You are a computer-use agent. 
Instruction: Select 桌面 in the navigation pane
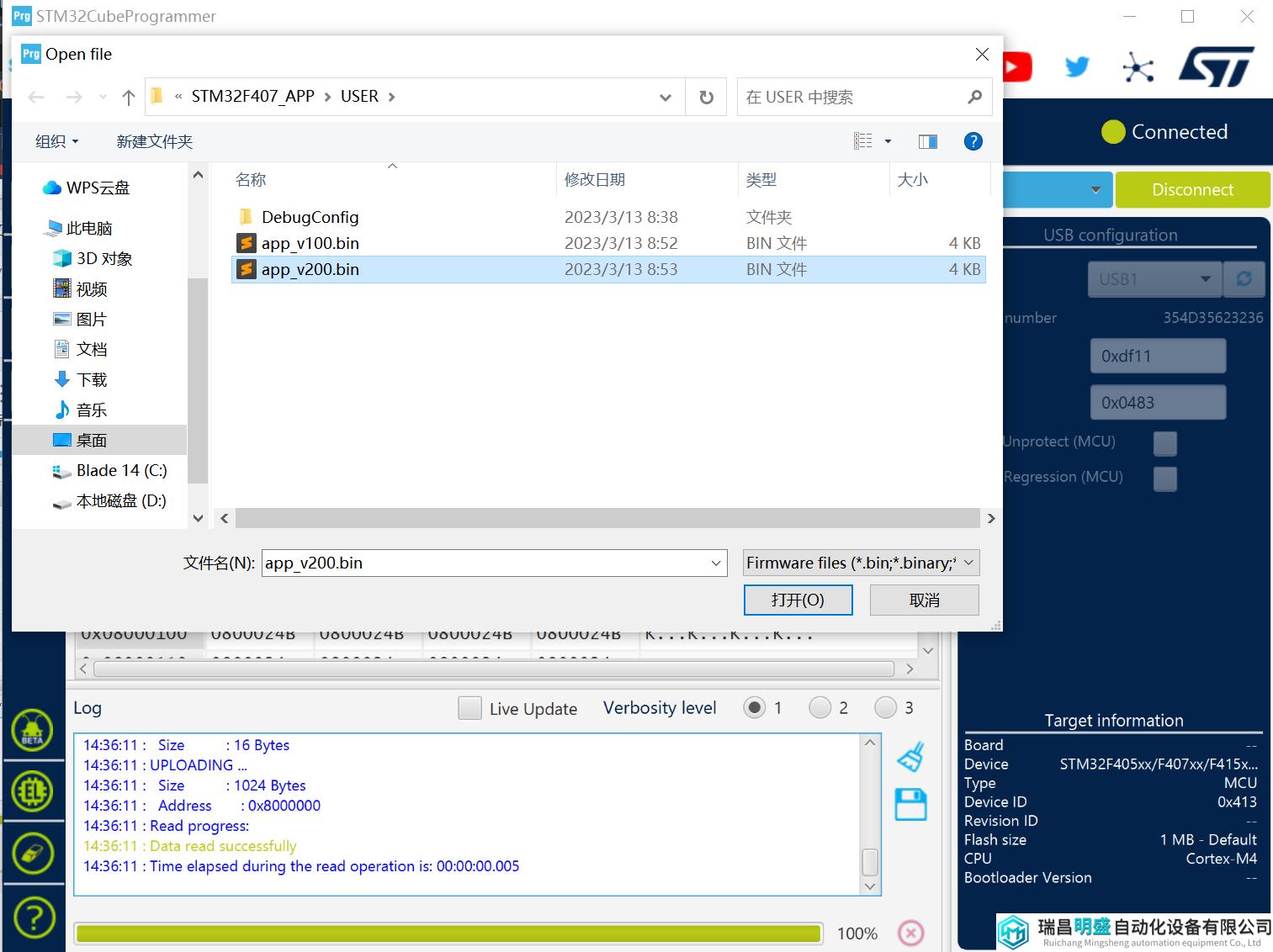tap(99, 440)
